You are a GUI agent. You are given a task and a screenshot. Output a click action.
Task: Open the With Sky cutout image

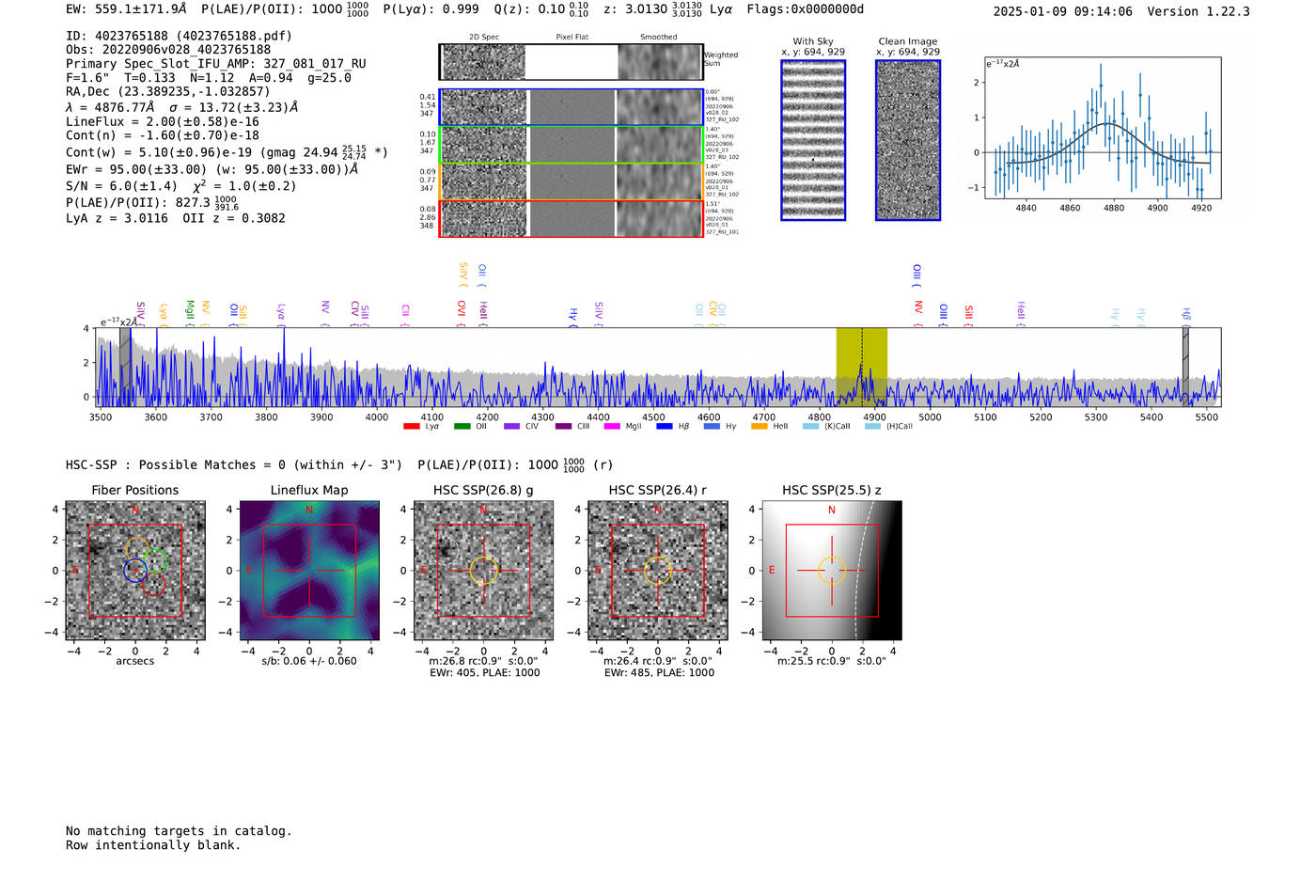point(813,140)
